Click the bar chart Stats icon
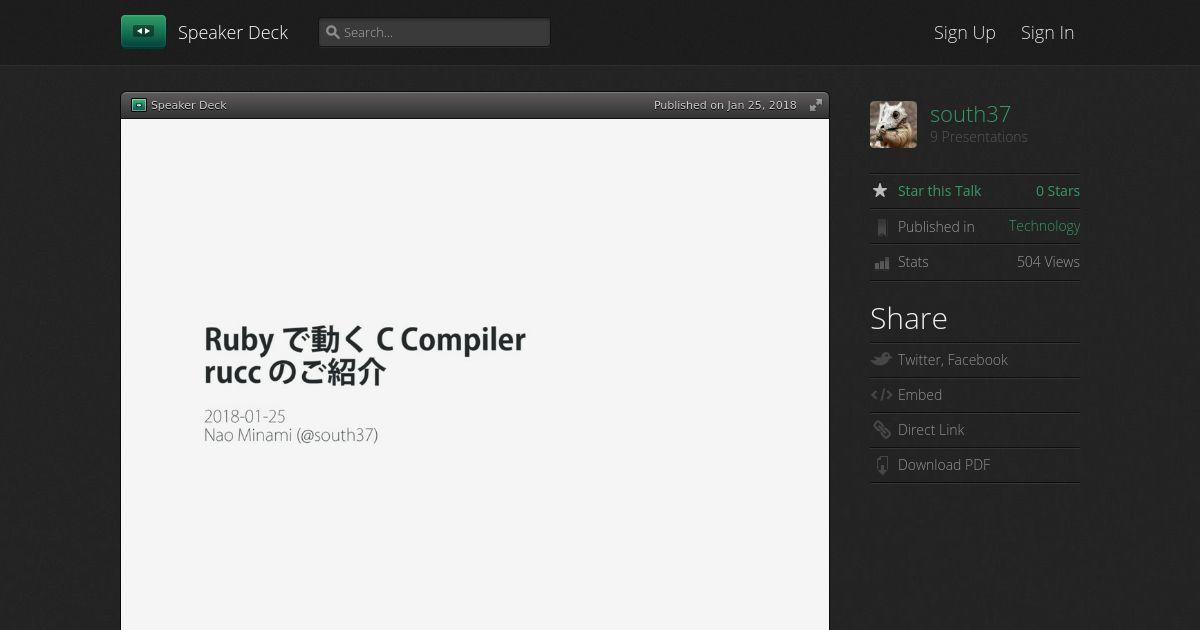1200x630 pixels. tap(881, 263)
